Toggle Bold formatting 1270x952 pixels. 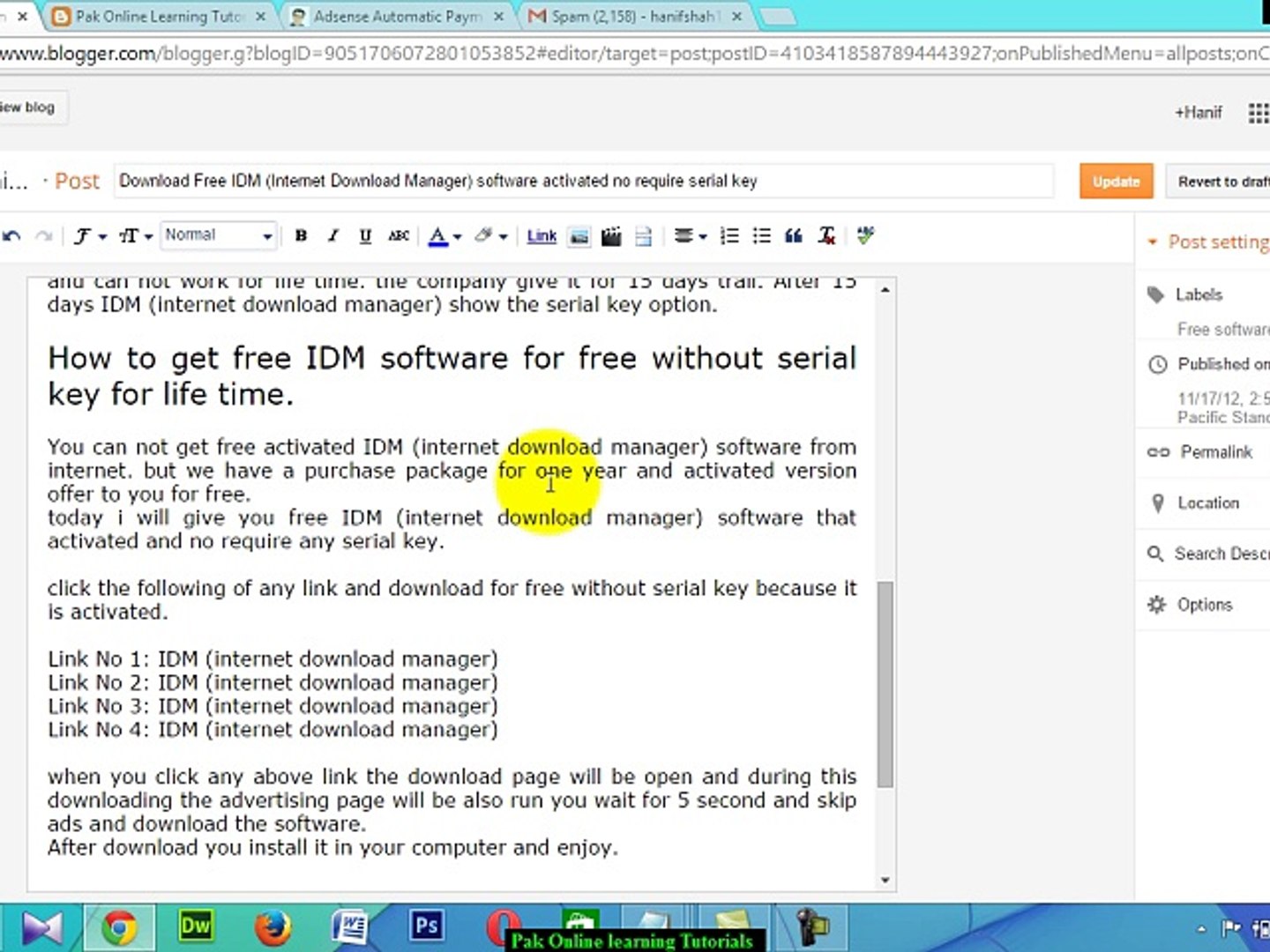[301, 235]
